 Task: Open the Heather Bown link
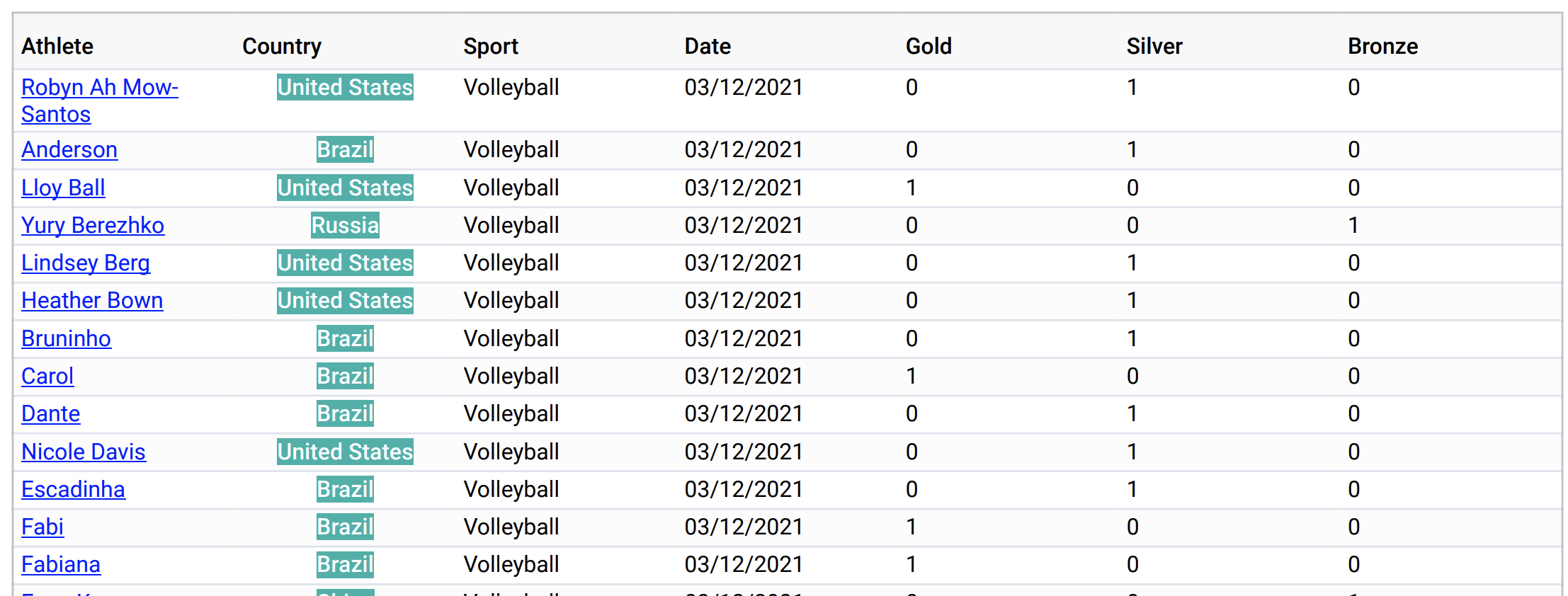point(92,300)
